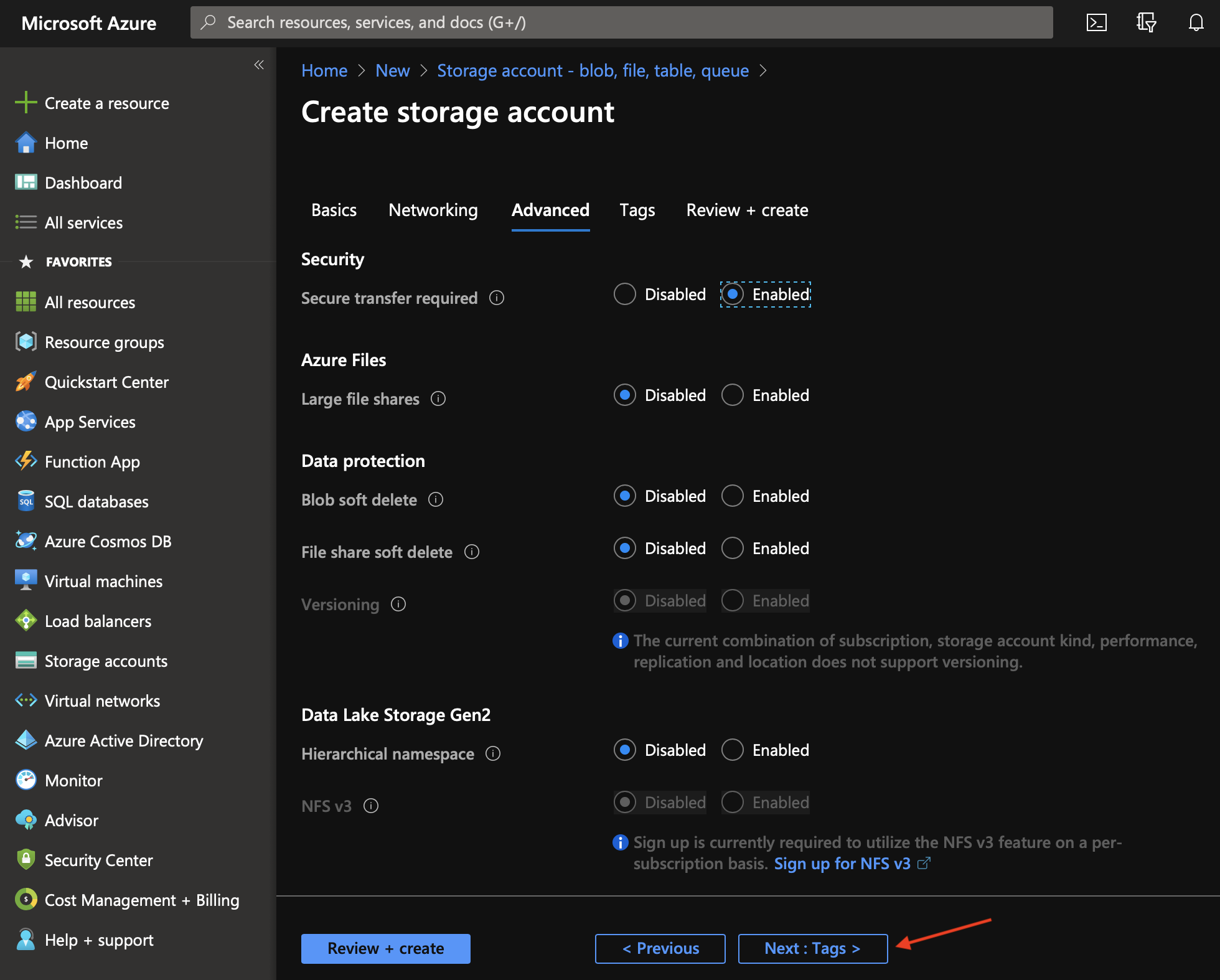Click the Quickstart Center rocket icon
This screenshot has height=980, width=1220.
pyautogui.click(x=26, y=382)
